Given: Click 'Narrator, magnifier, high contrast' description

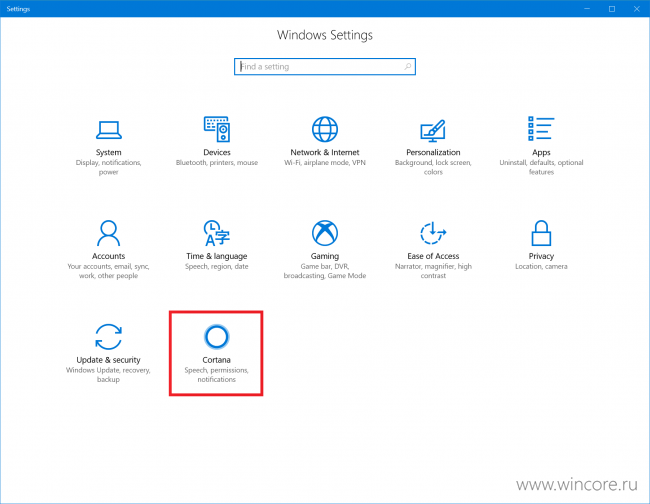Looking at the screenshot, I should [x=433, y=271].
